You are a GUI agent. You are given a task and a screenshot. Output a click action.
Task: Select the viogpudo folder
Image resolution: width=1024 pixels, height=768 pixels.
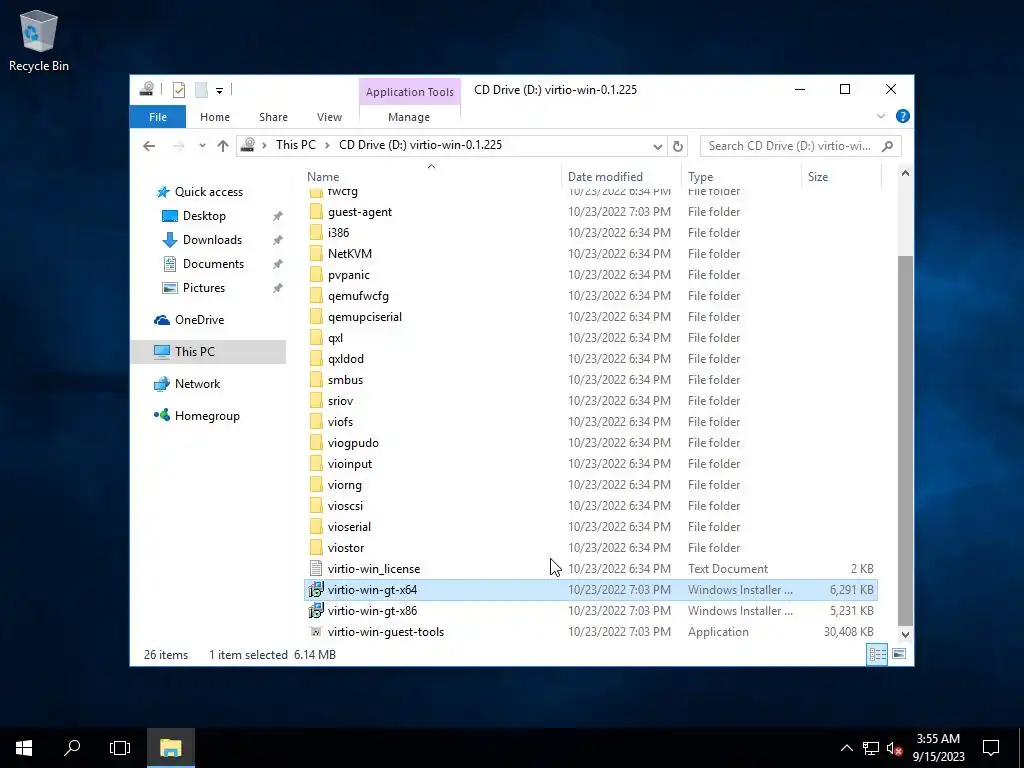point(353,443)
